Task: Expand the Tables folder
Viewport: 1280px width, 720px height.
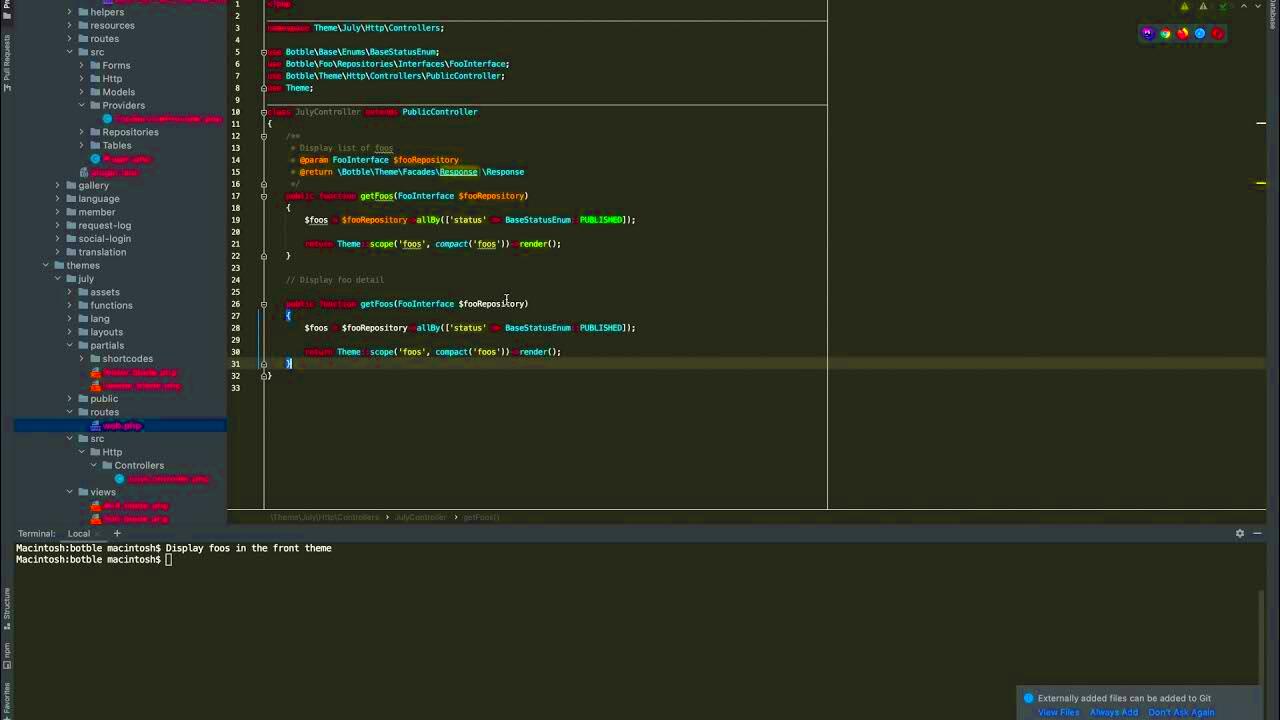Action: [82, 145]
